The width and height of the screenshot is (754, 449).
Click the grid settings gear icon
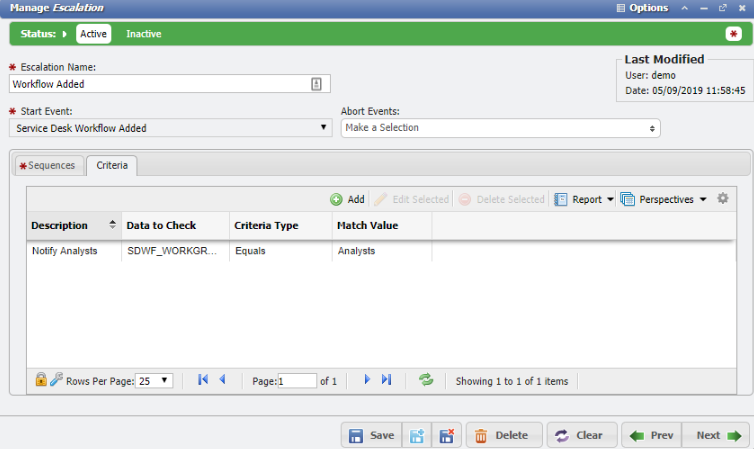coord(723,199)
